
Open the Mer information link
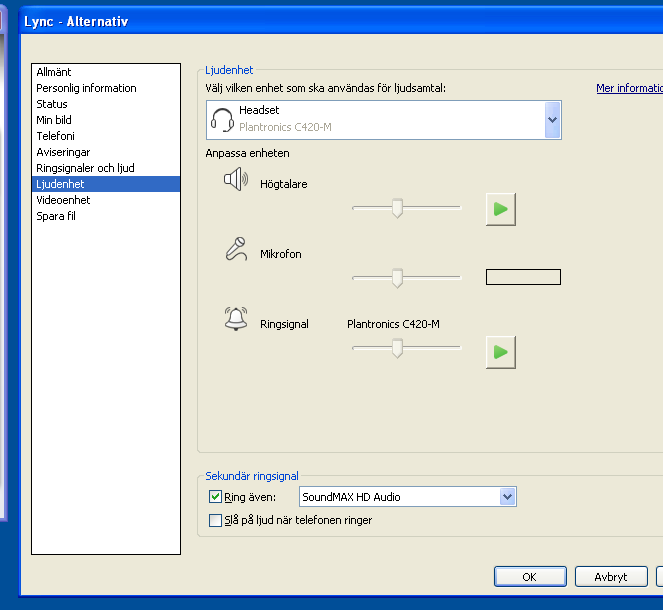(x=629, y=88)
